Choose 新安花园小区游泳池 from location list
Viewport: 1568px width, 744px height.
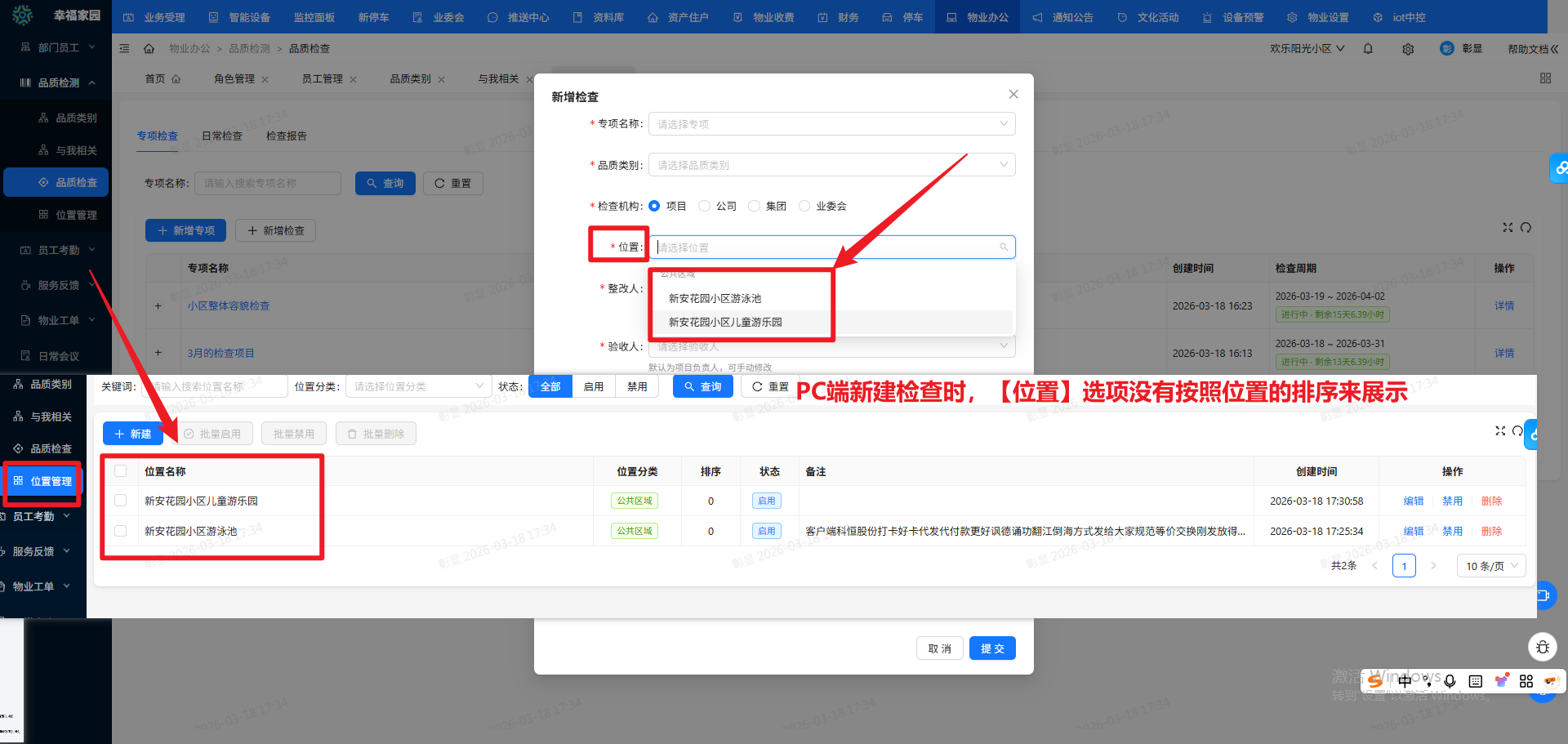tap(715, 299)
